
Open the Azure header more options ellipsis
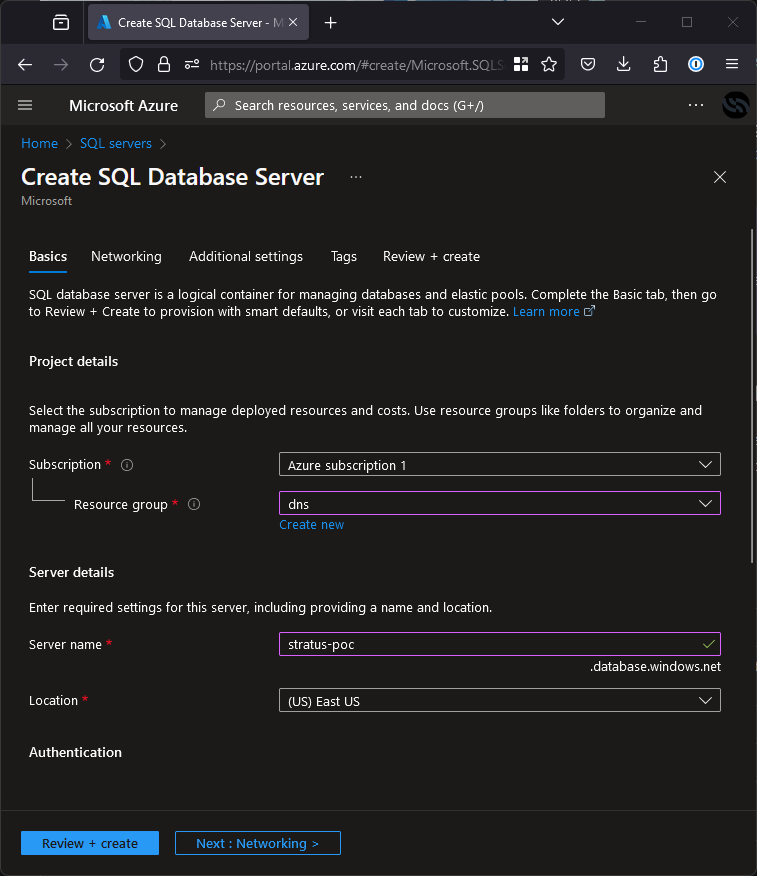(x=696, y=105)
